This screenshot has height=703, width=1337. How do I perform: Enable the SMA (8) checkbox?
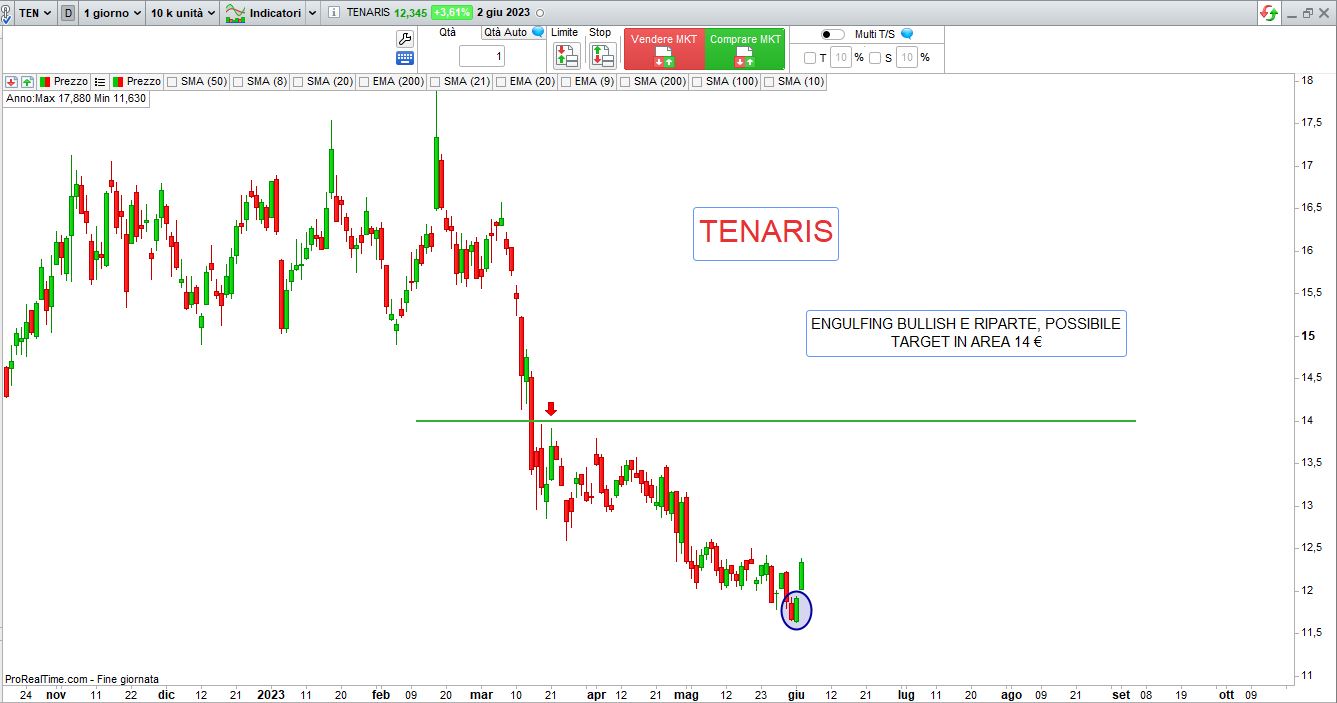coord(239,82)
